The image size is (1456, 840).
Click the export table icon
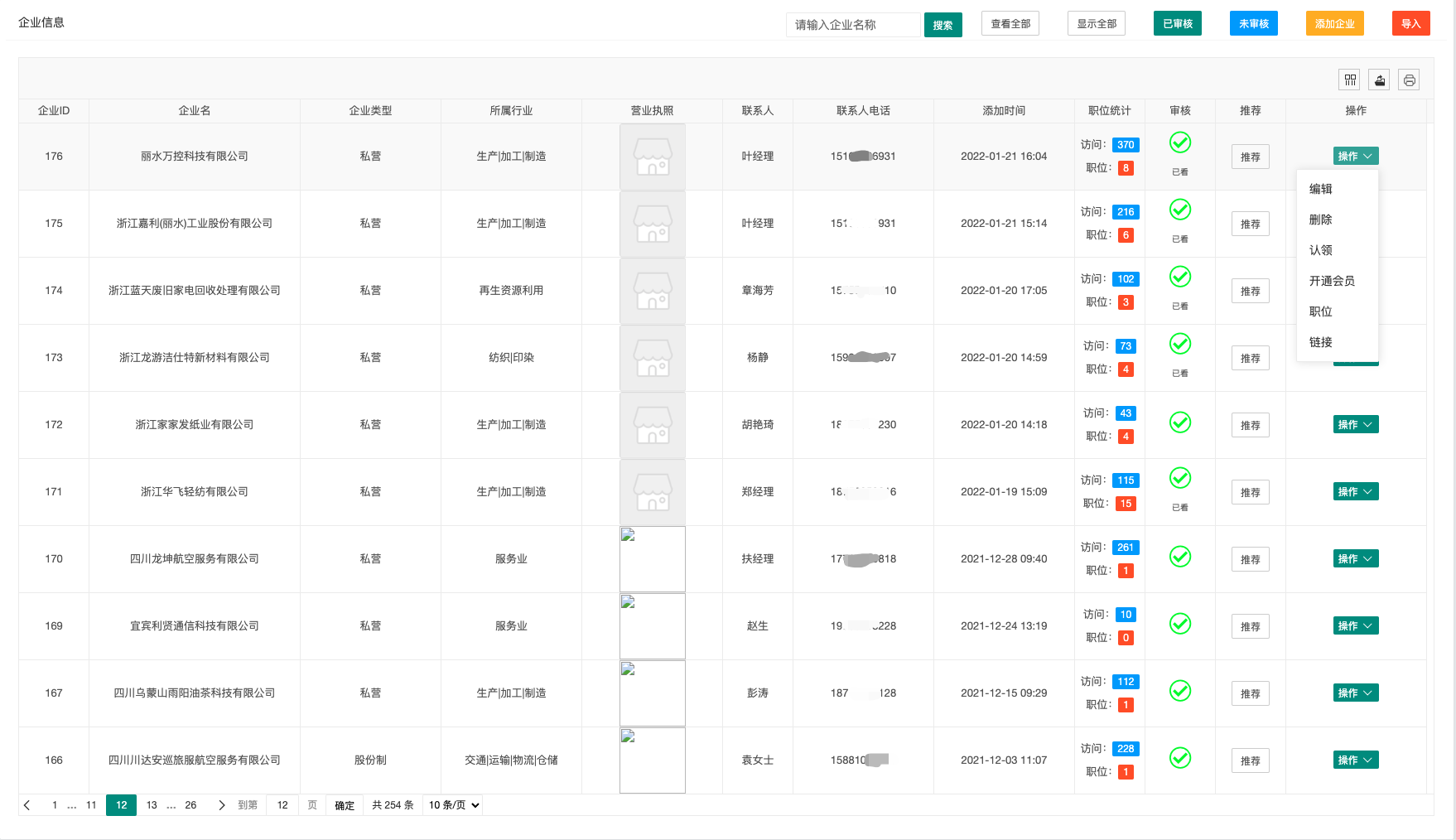[x=1379, y=80]
